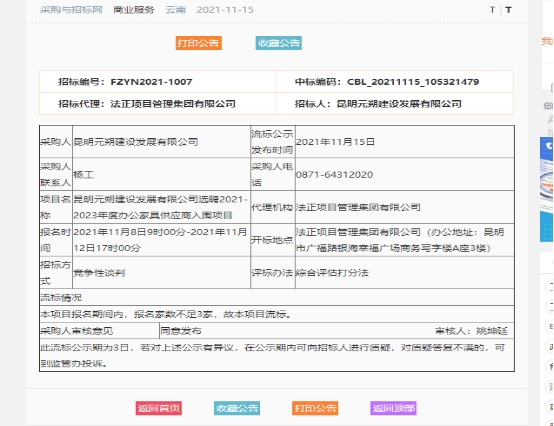Click the phone number 0871-64312020
This screenshot has width=554, height=426.
334,174
